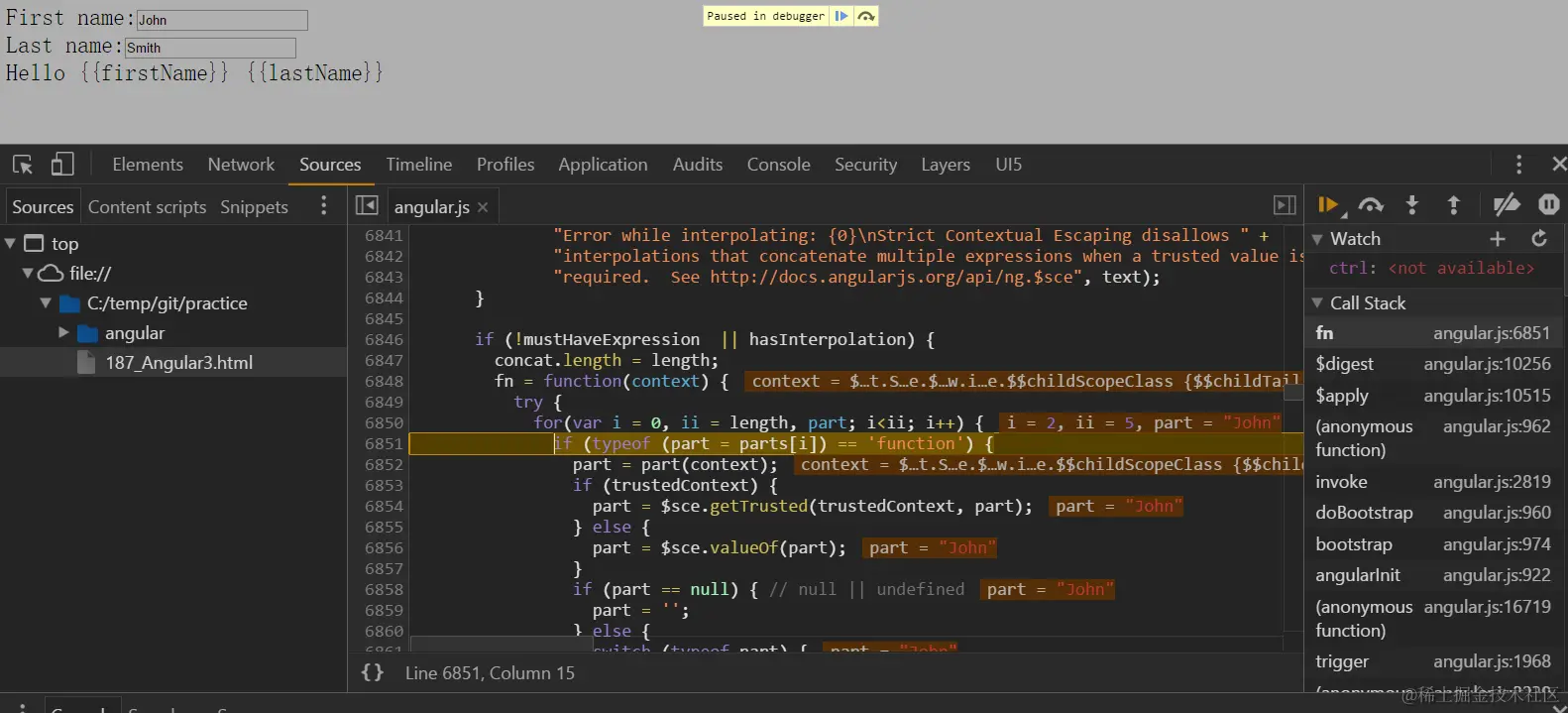The height and width of the screenshot is (713, 1568).
Task: Select bootstrap call stack frame
Action: click(1433, 544)
